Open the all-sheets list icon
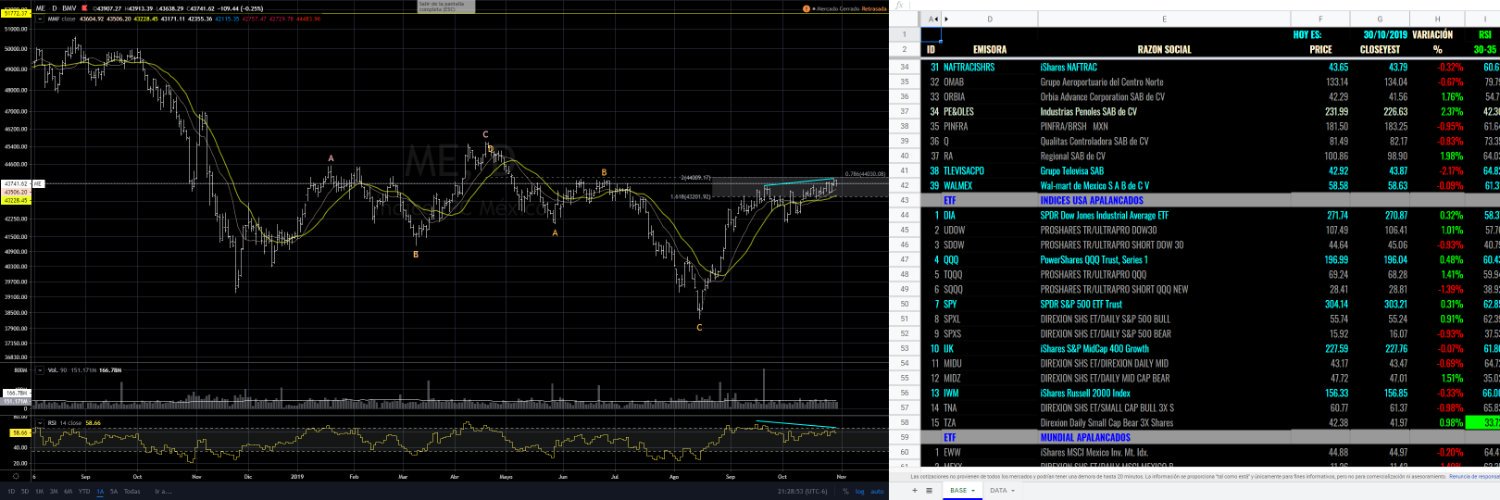The width and height of the screenshot is (1500, 500). 929,491
